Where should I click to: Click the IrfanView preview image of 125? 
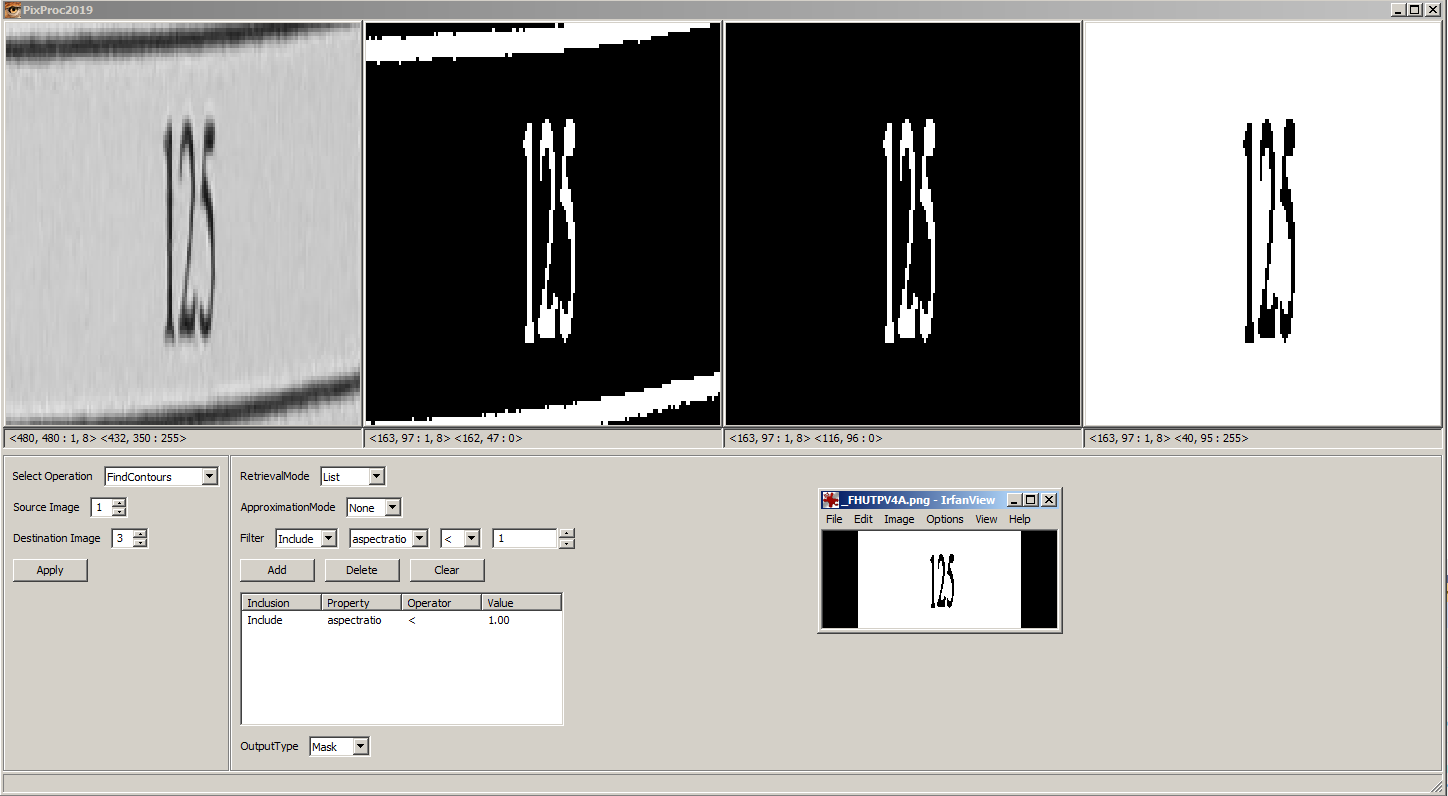pos(939,579)
